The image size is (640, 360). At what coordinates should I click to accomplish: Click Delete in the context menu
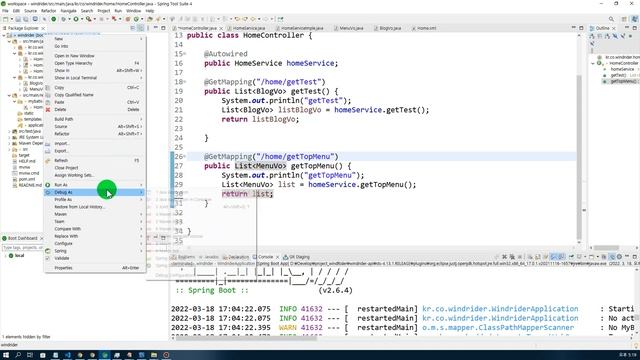(x=95, y=109)
